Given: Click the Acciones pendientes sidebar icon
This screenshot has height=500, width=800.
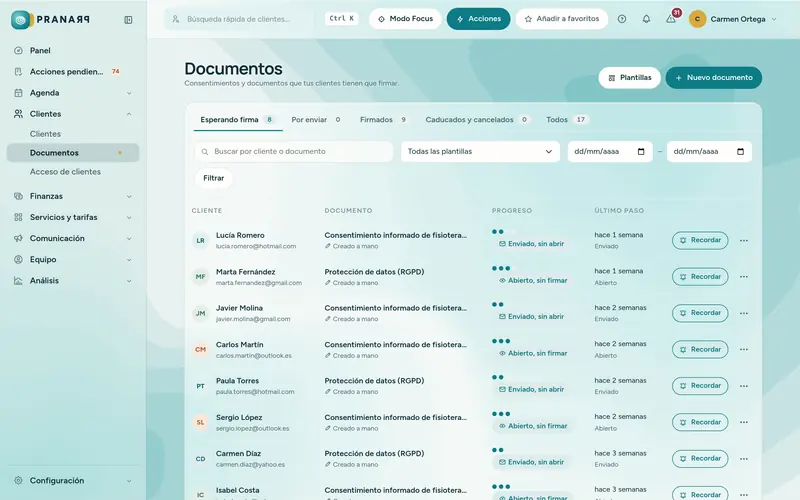Looking at the screenshot, I should tap(18, 71).
